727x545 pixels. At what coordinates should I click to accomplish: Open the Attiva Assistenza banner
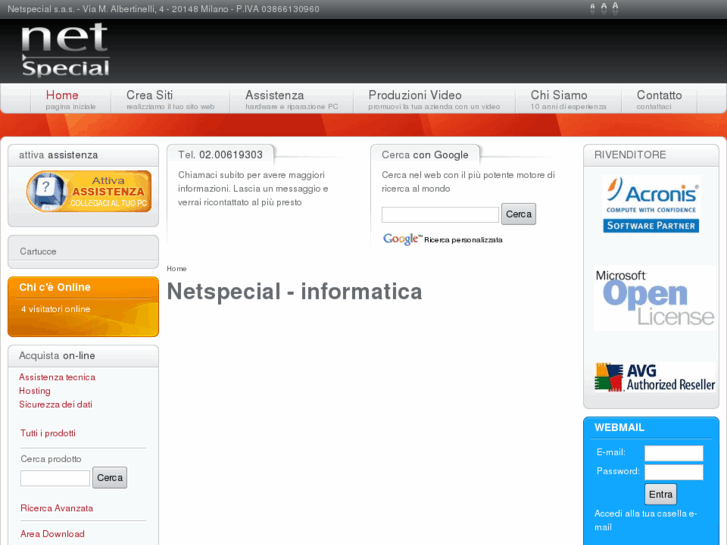coord(89,191)
